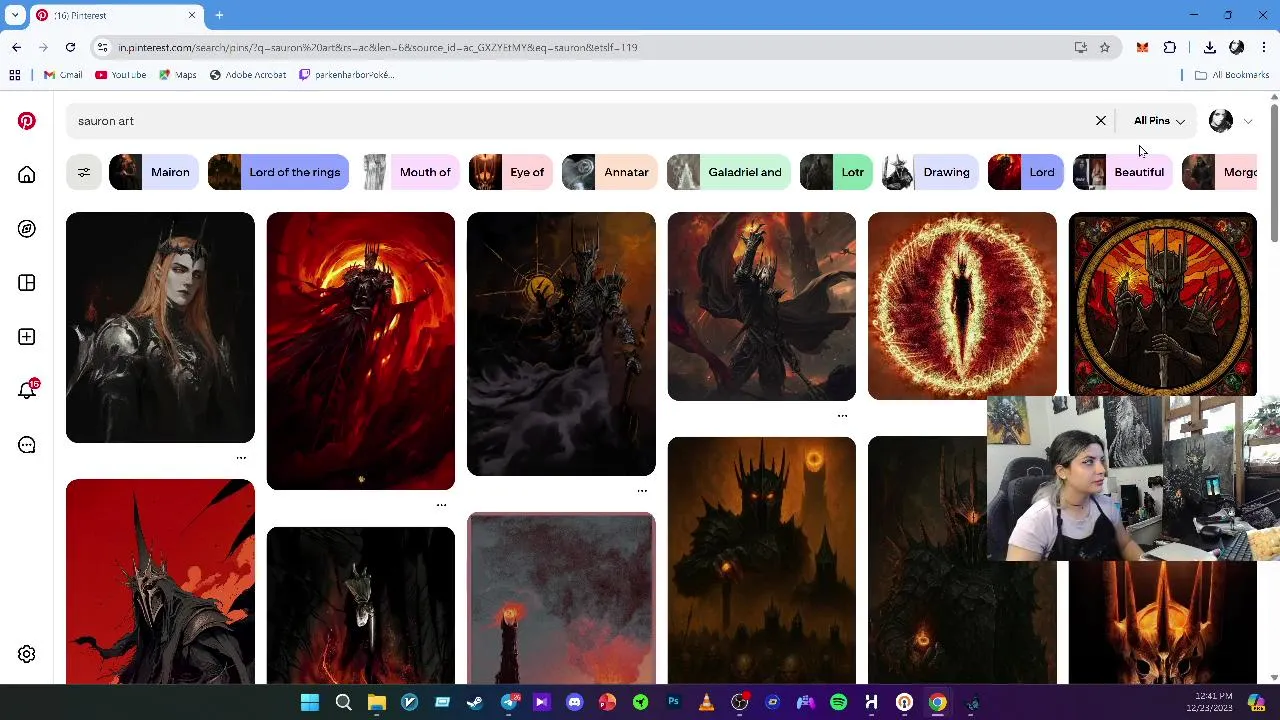Open the YouTube bookmark
The width and height of the screenshot is (1280, 720).
coord(121,75)
